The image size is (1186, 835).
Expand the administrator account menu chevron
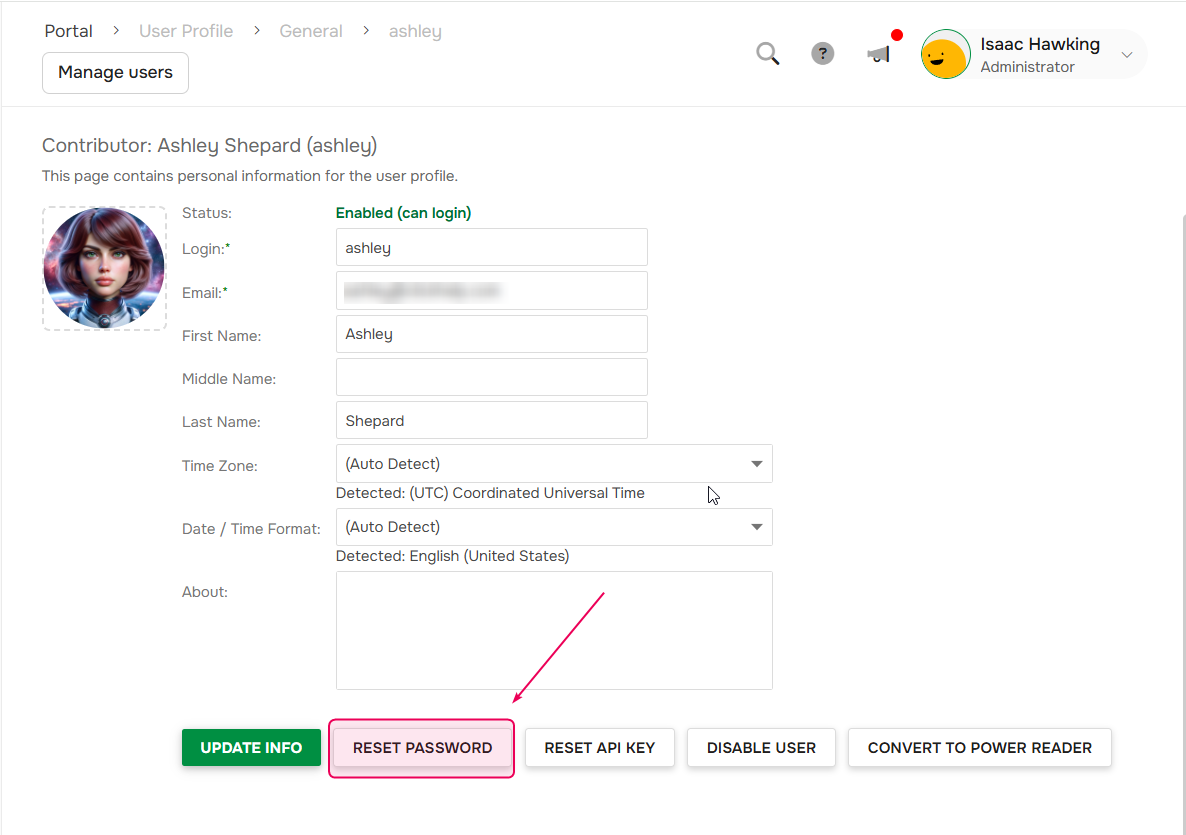pos(1127,55)
